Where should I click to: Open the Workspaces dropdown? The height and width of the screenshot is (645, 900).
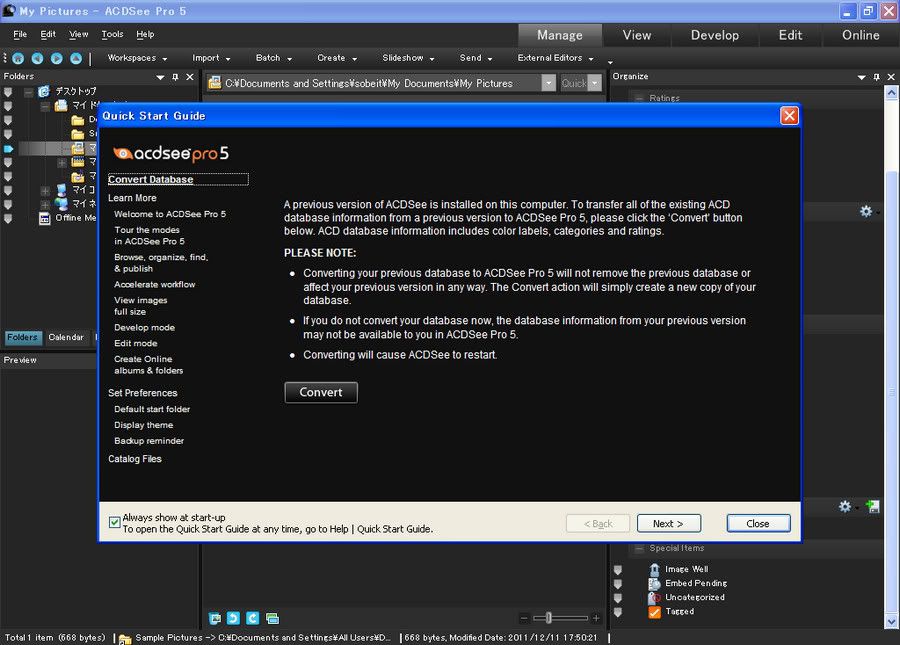tap(137, 58)
